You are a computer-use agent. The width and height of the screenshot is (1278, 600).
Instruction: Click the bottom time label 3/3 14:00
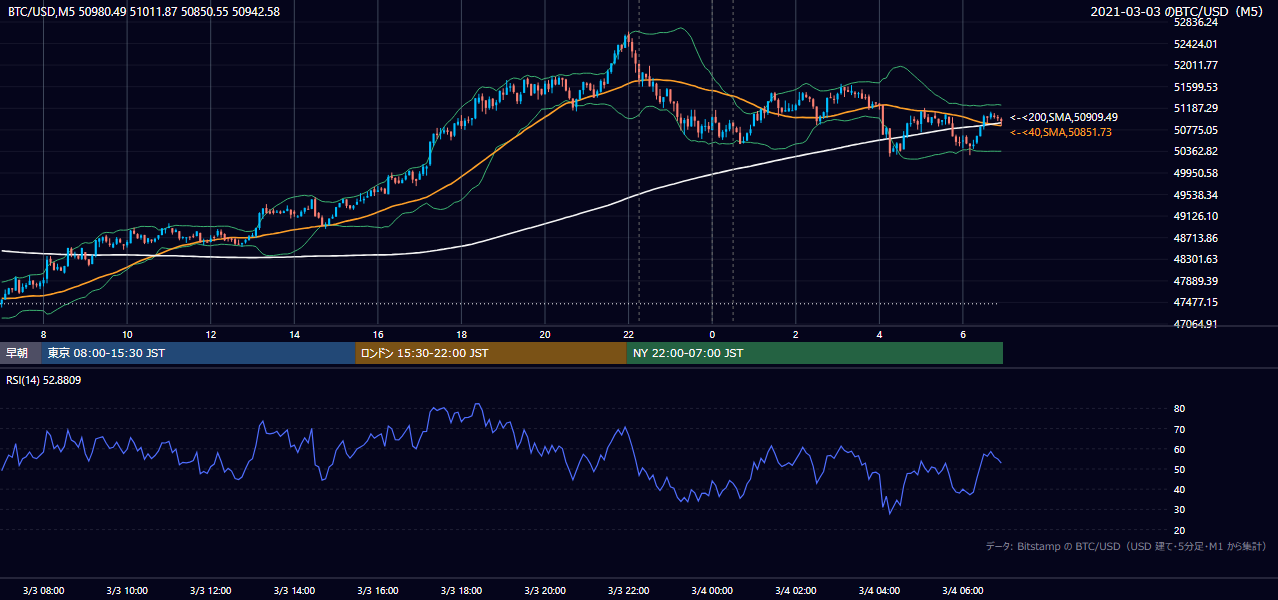coord(294,590)
